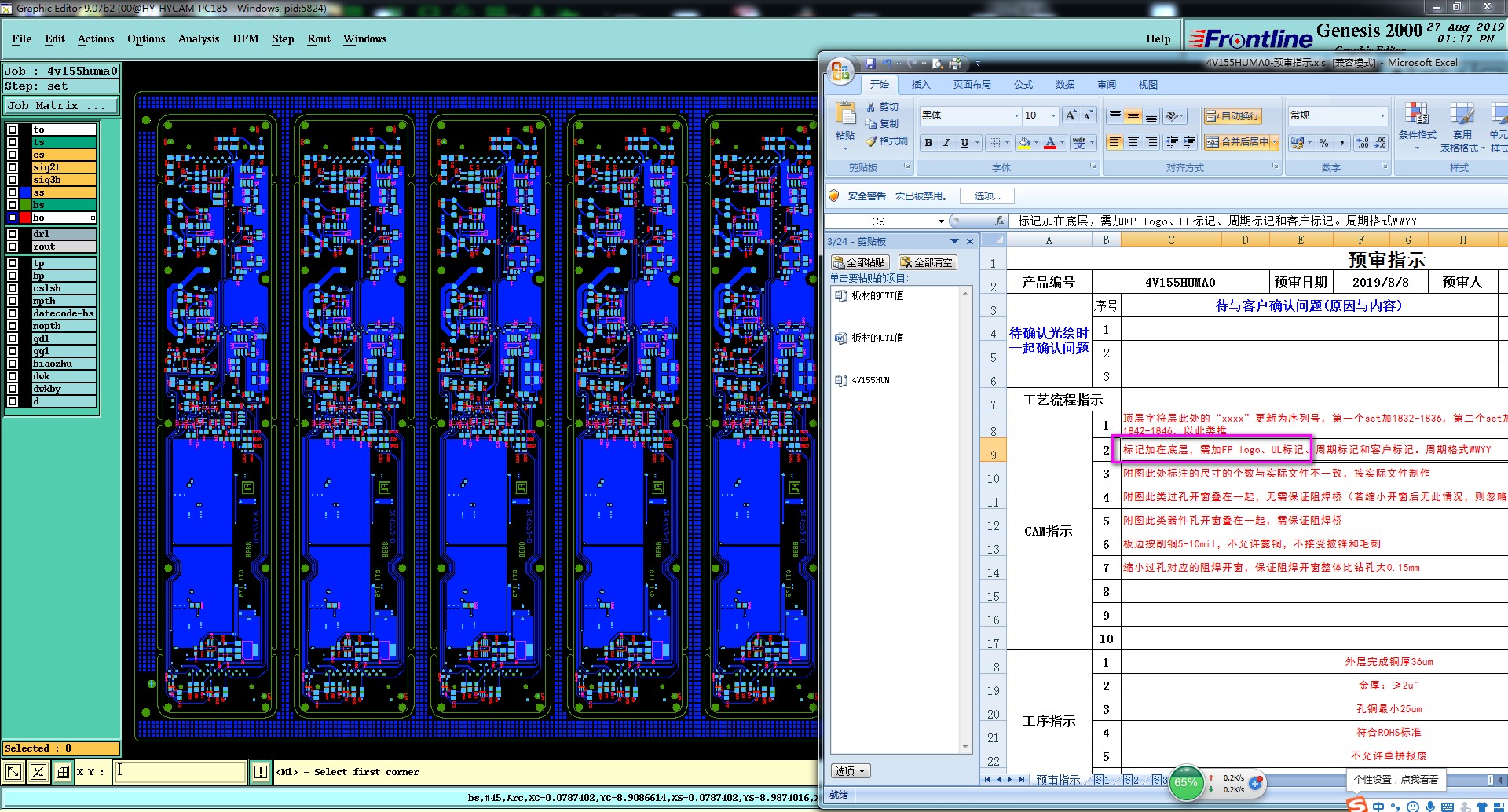Expand the 合并后居中 dropdown arrow

coord(1273,142)
